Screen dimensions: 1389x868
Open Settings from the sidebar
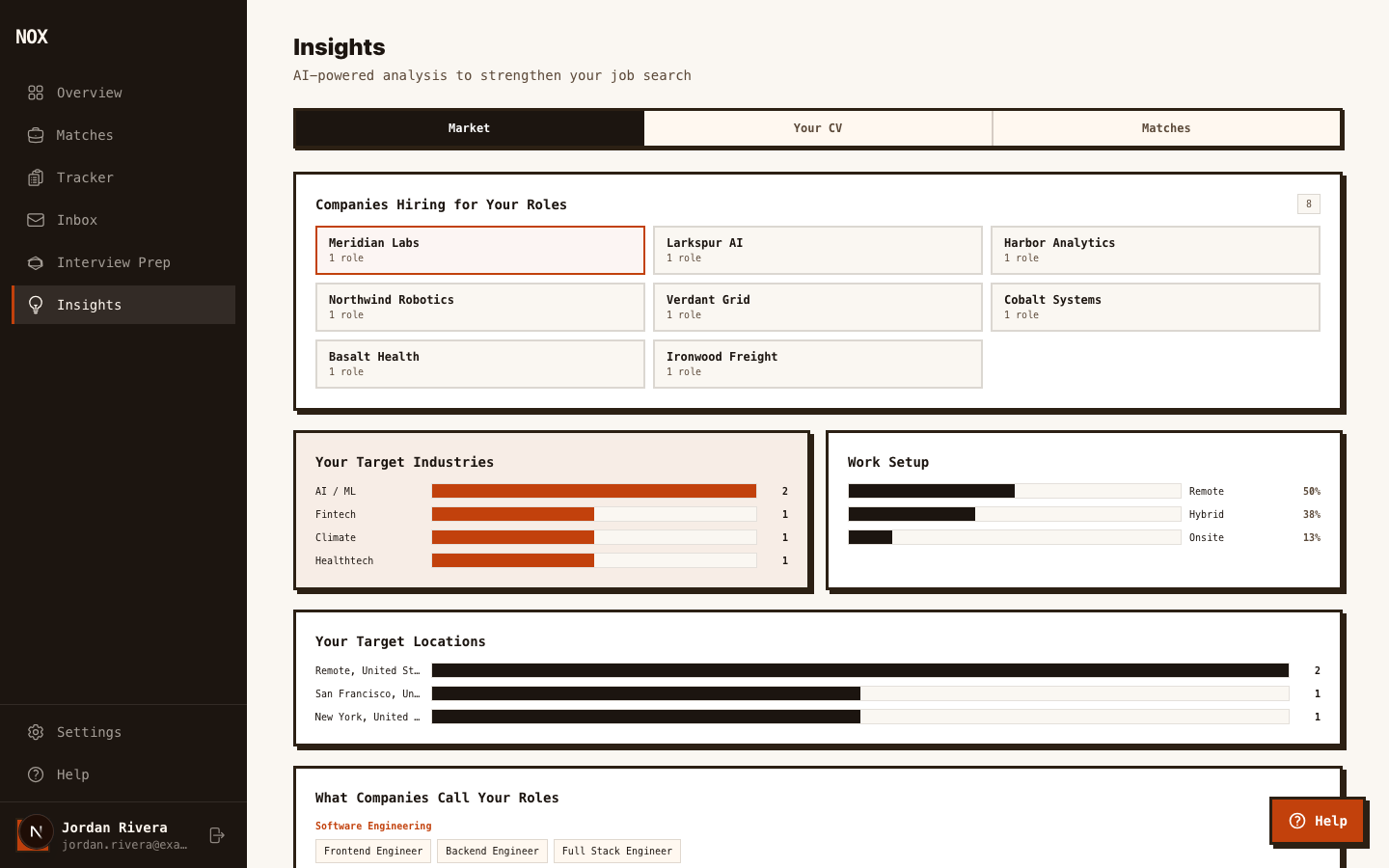tap(123, 732)
